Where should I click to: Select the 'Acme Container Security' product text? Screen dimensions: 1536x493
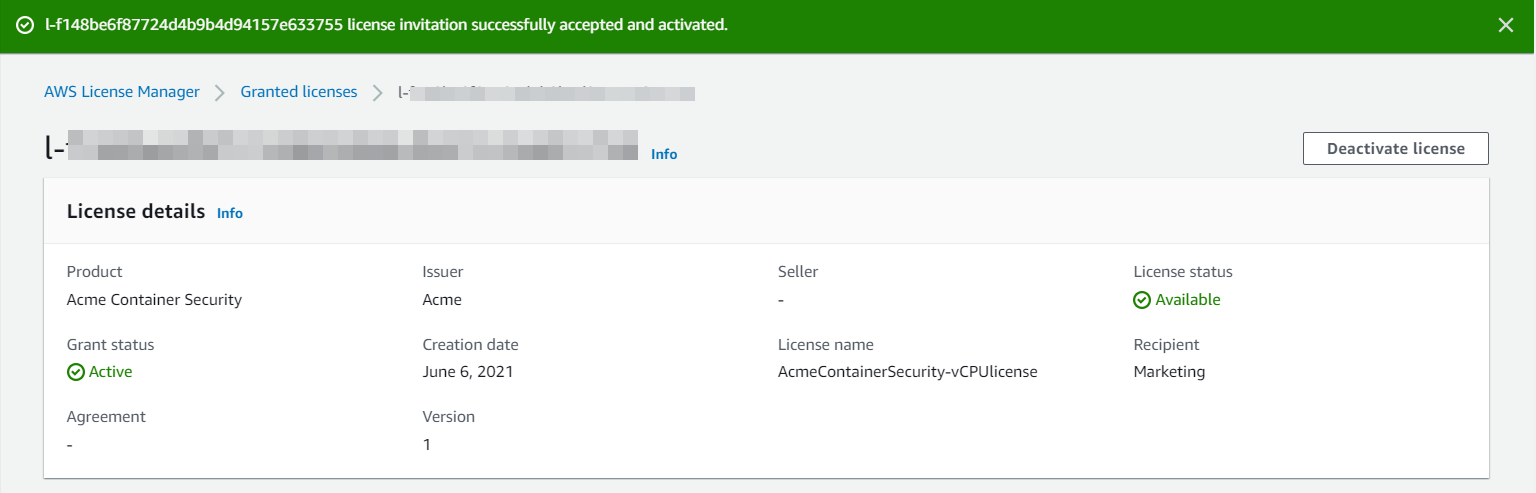(x=154, y=299)
